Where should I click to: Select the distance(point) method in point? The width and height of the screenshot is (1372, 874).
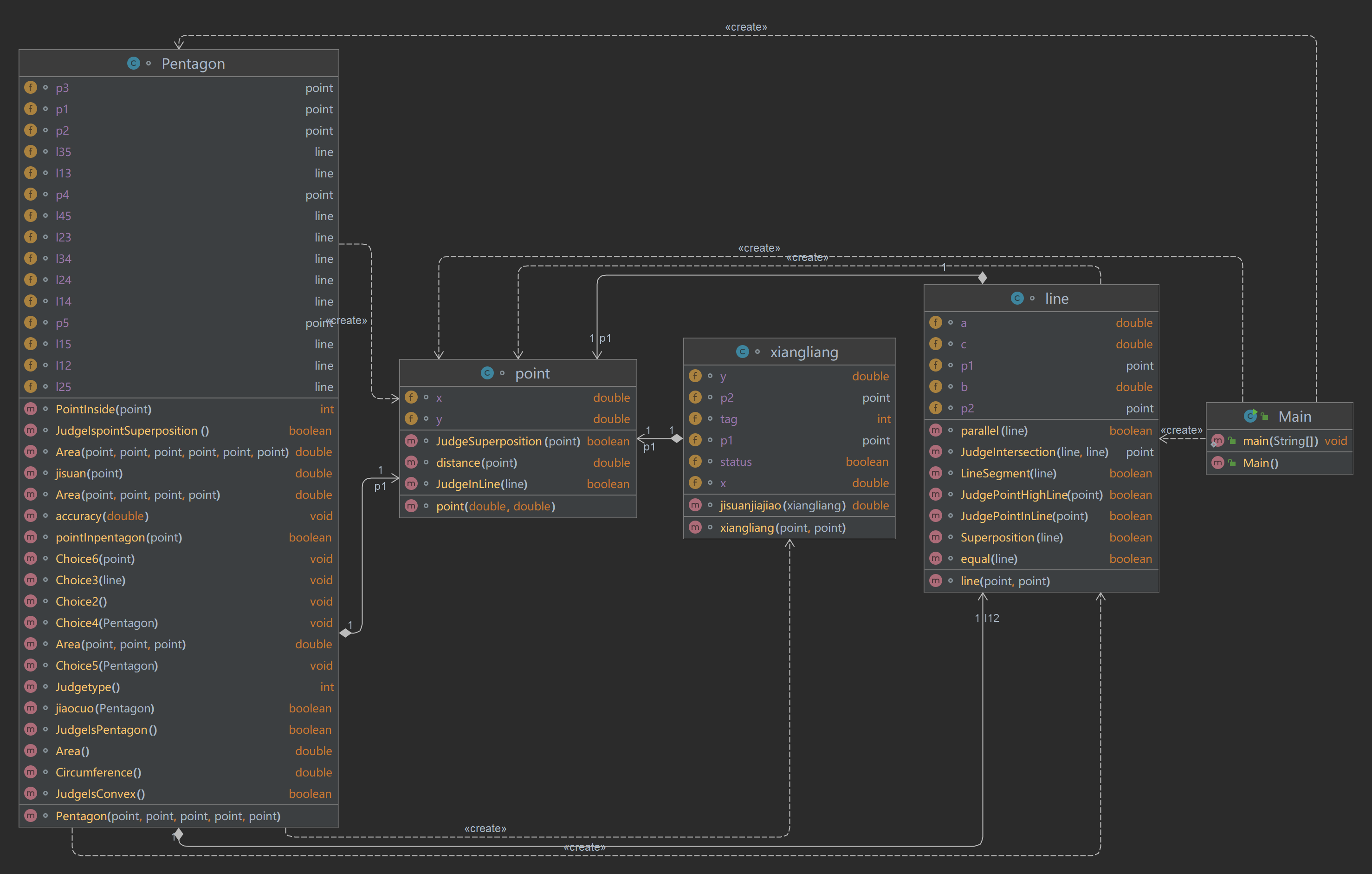(x=476, y=463)
